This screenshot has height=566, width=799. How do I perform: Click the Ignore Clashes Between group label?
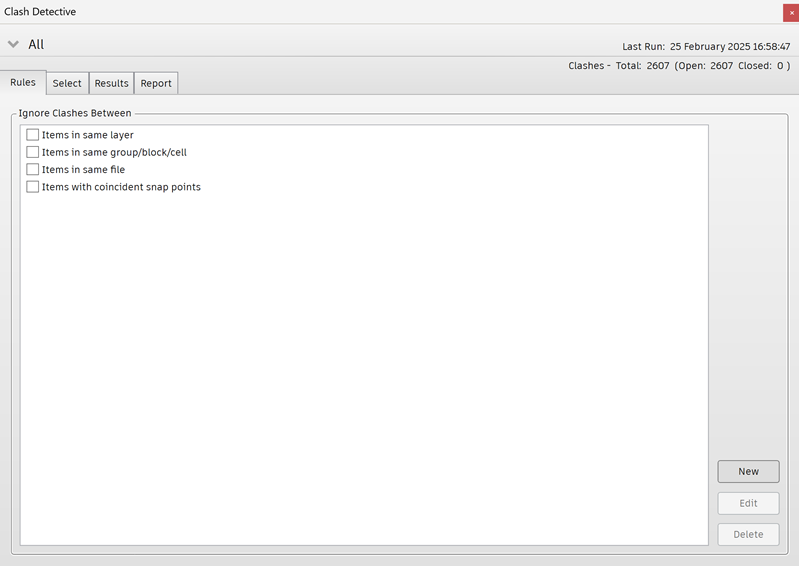(x=75, y=113)
